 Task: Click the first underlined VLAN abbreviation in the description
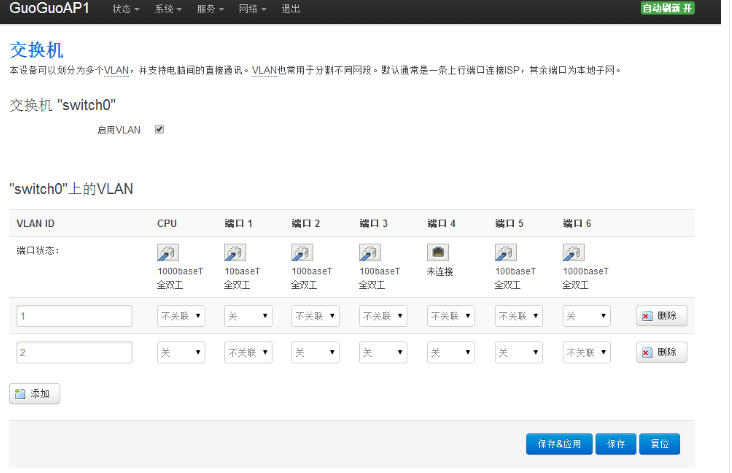tap(116, 71)
